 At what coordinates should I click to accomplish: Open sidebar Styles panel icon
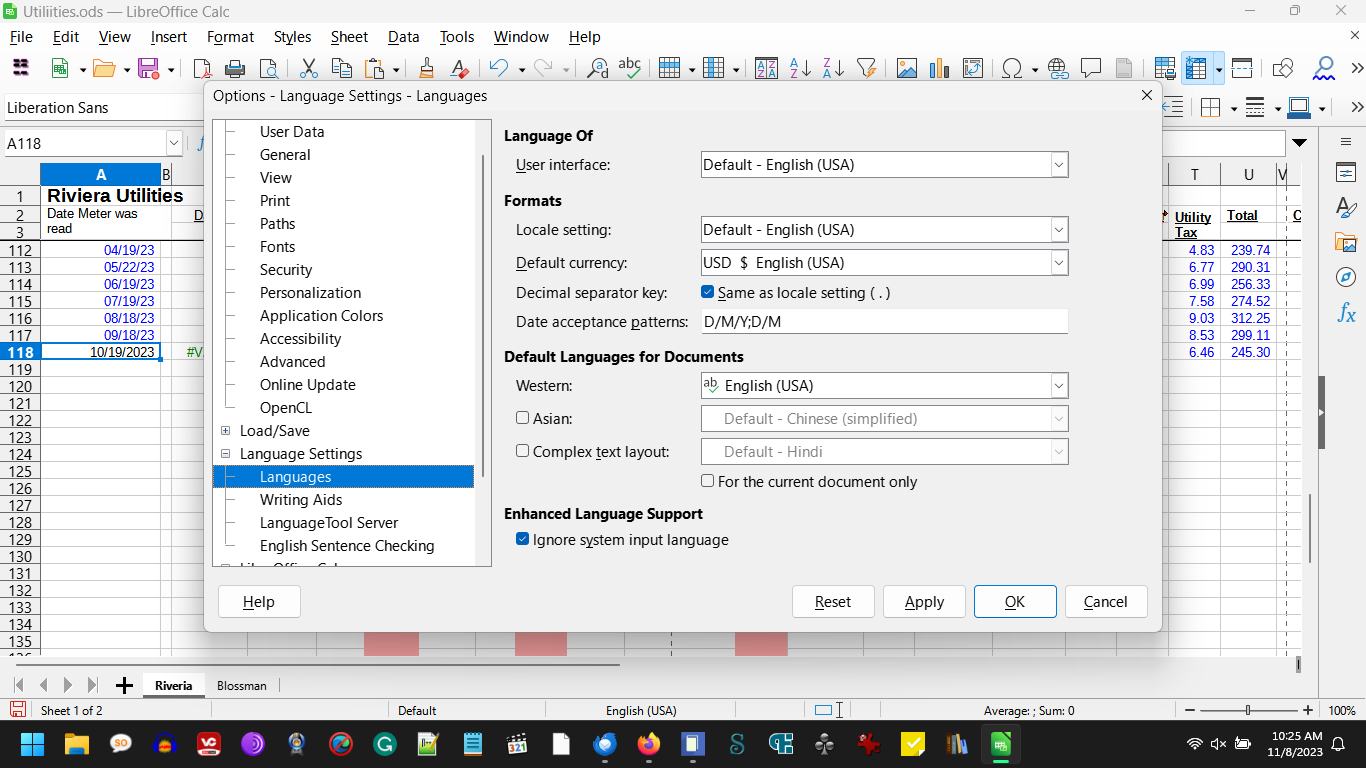click(1346, 208)
